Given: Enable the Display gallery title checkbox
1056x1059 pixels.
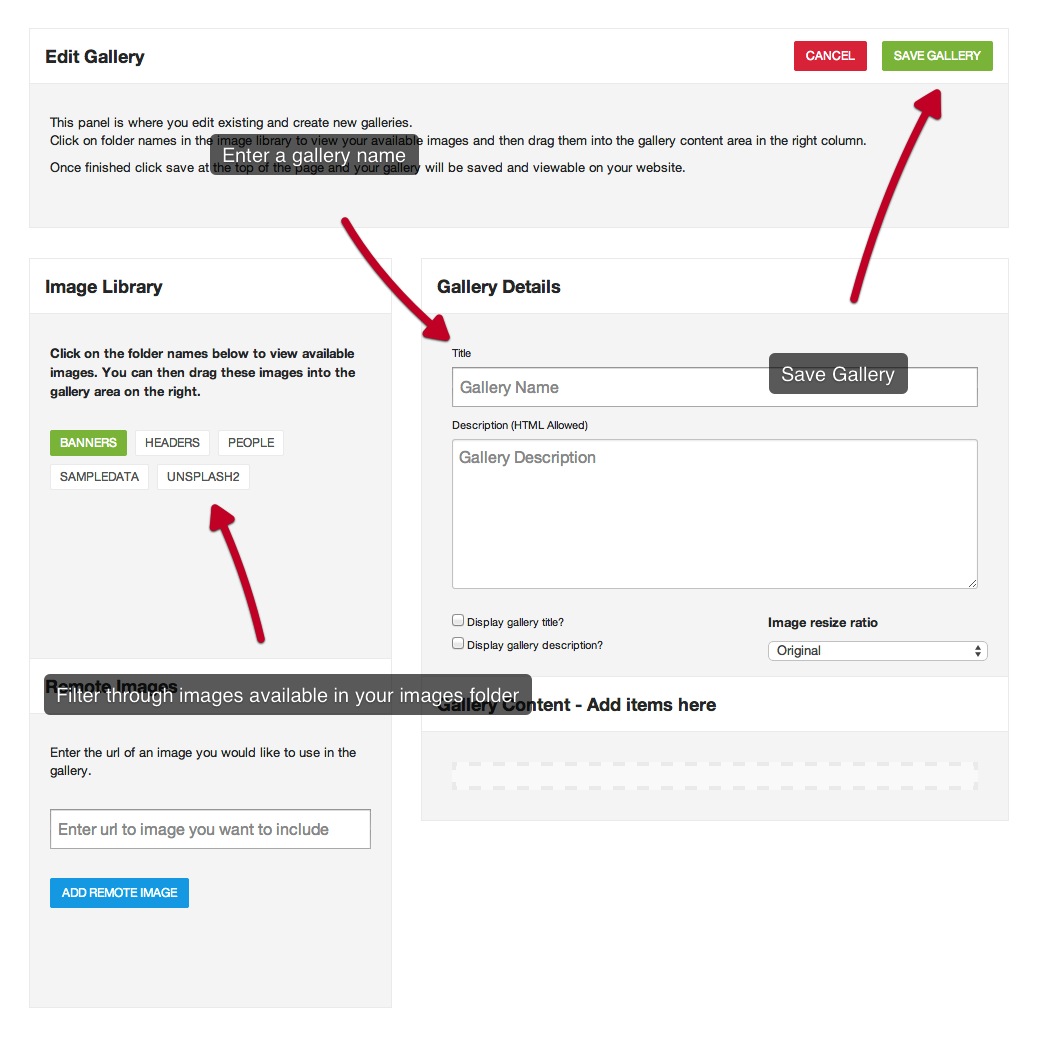Looking at the screenshot, I should click(458, 621).
